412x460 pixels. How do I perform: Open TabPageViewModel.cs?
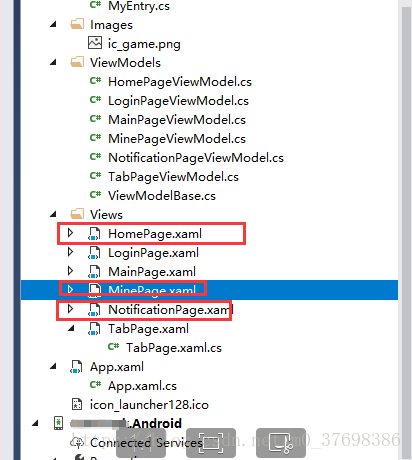173,177
